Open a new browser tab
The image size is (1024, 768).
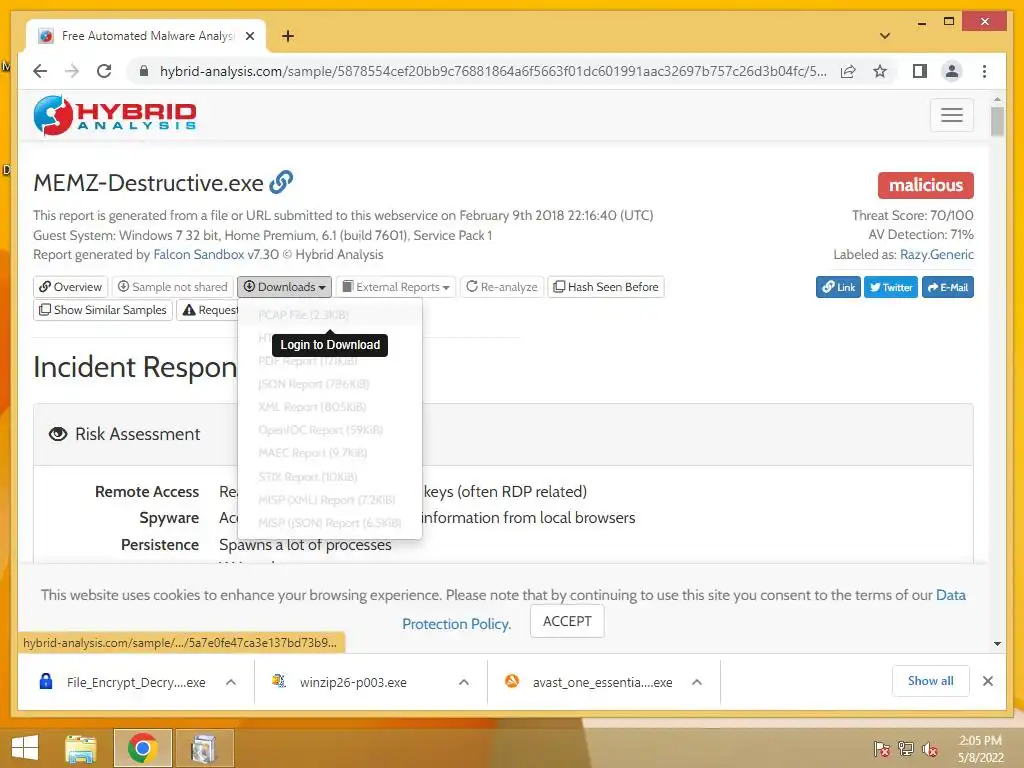(x=288, y=36)
